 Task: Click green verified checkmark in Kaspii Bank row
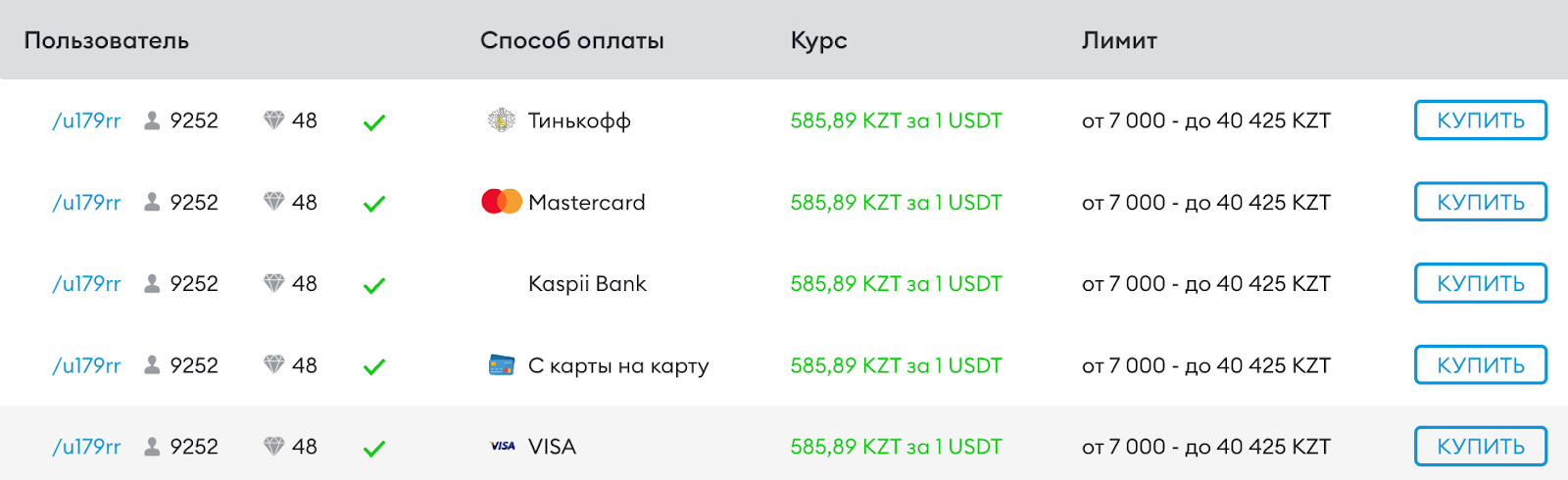(374, 285)
